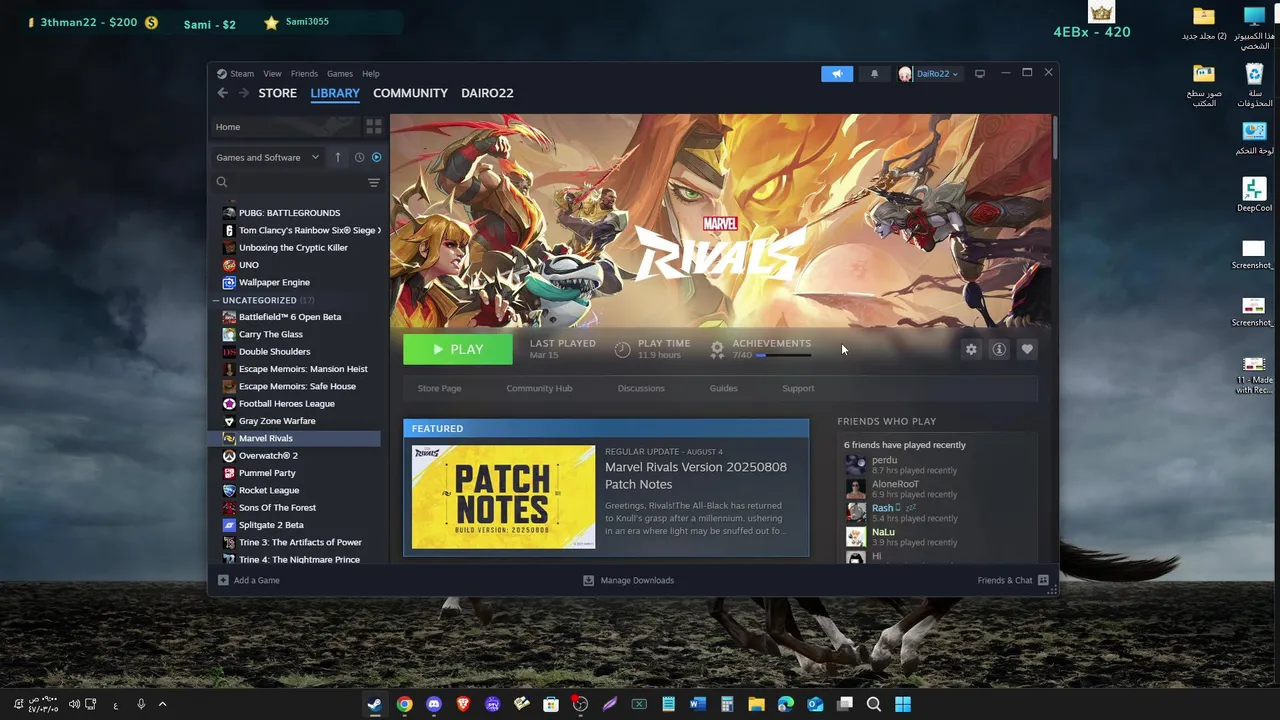This screenshot has width=1280, height=720.
Task: Open Steam from the taskbar
Action: pyautogui.click(x=374, y=704)
